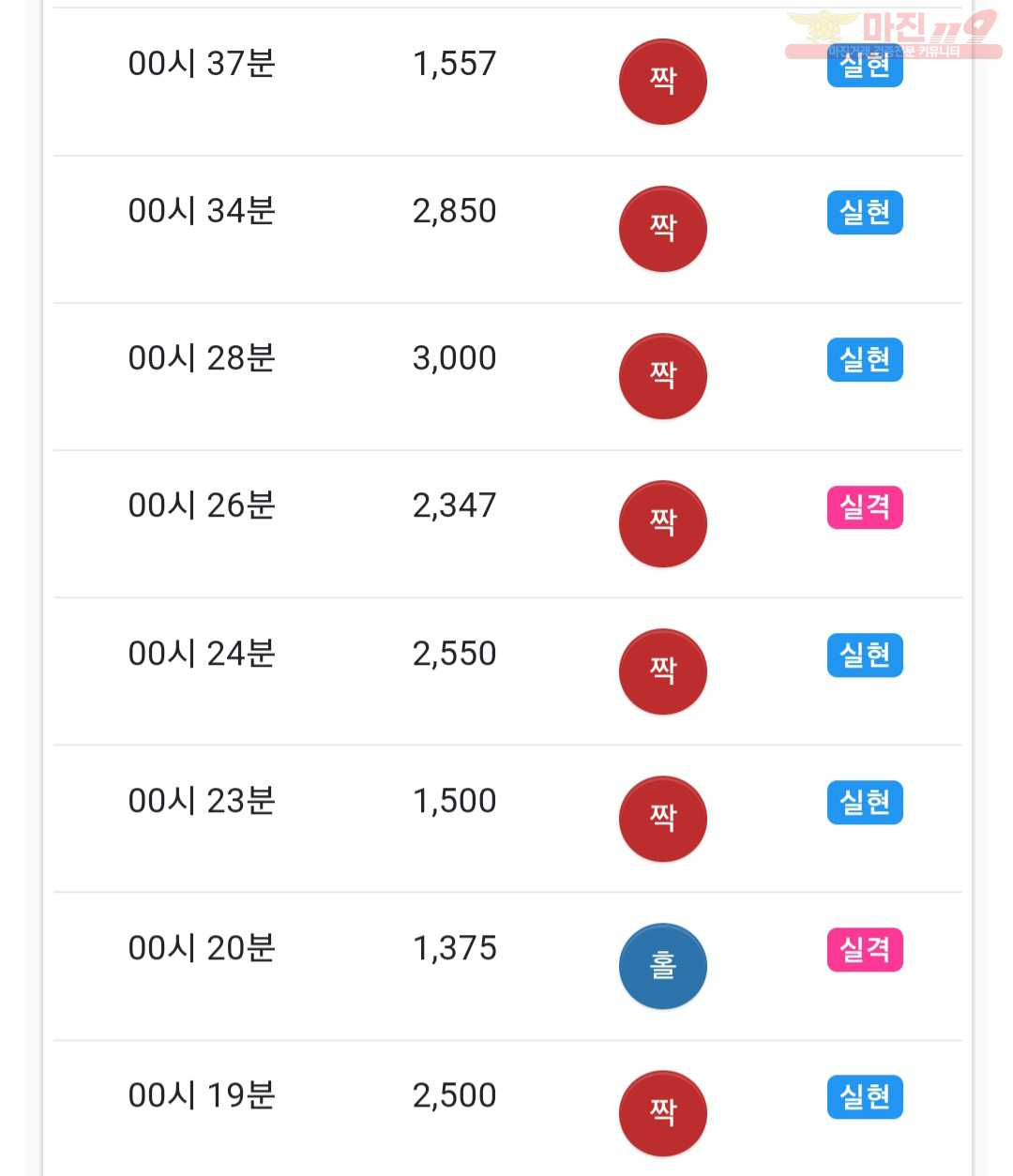Open the 마진 community logo at top right
This screenshot has height=1176, width=1013.
pos(893,34)
